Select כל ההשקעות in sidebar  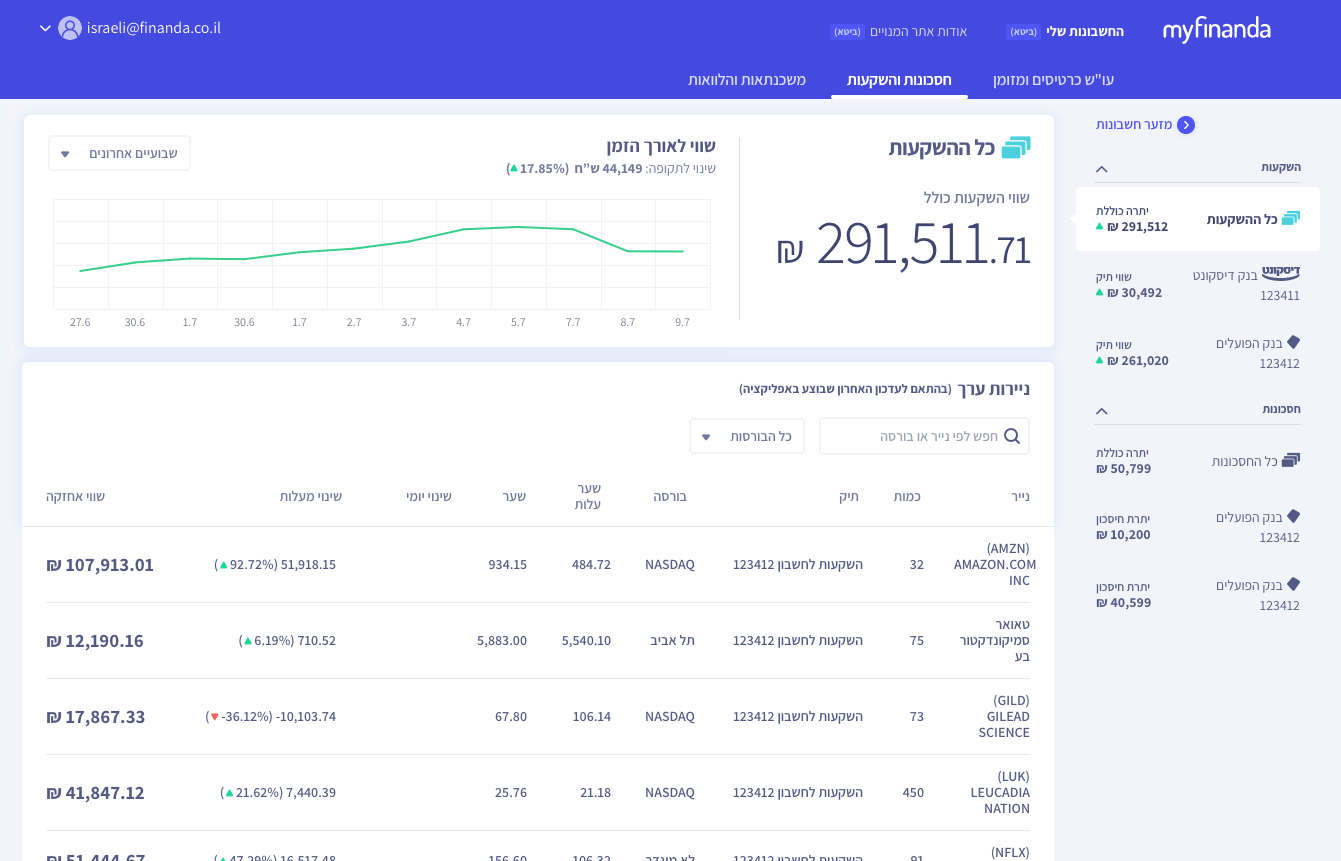tap(1198, 219)
